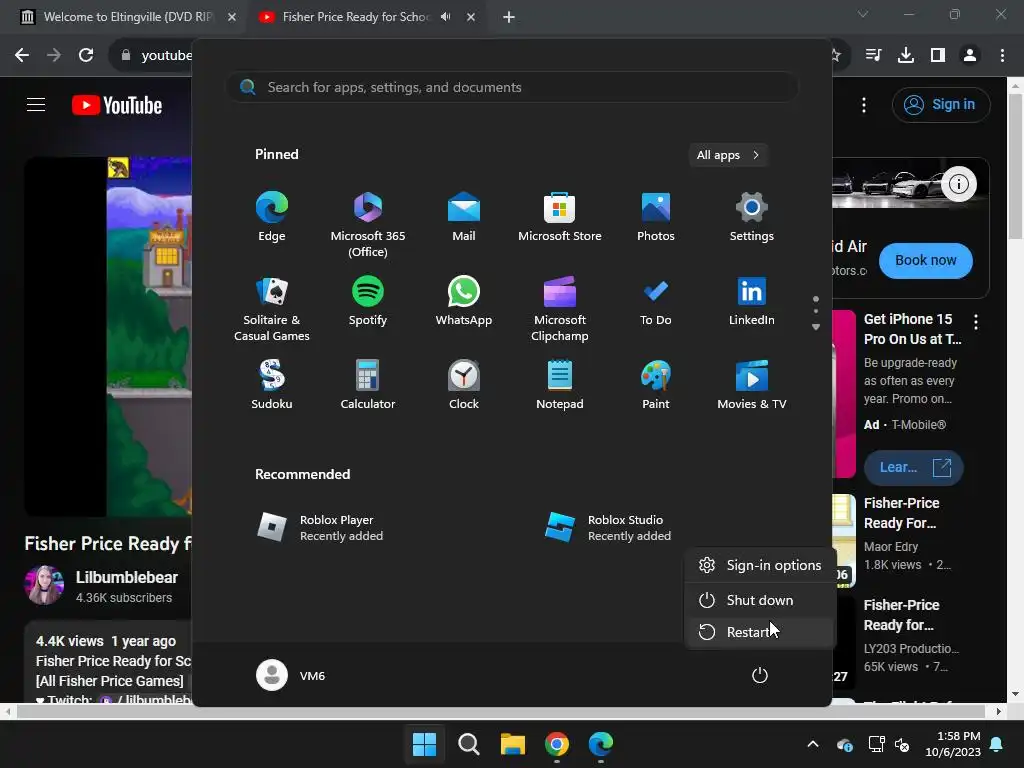Go to next page of pinned apps

[816, 327]
